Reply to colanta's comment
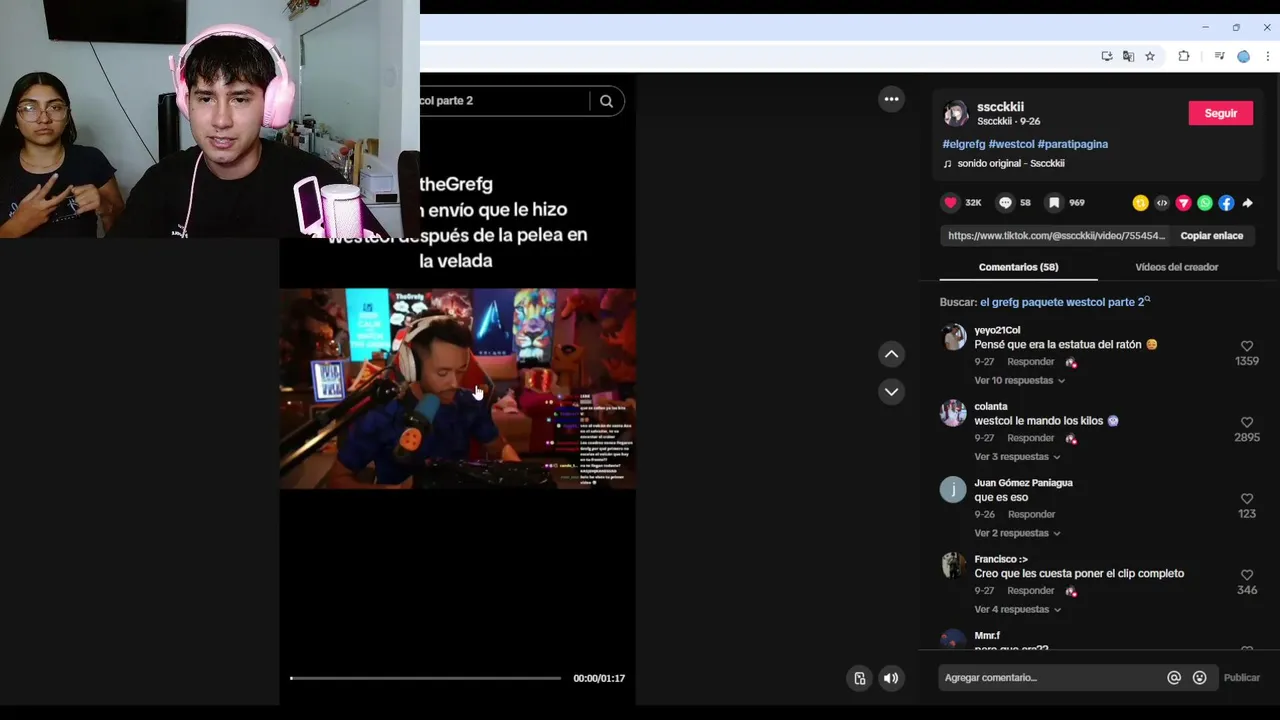The height and width of the screenshot is (720, 1280). point(1030,438)
